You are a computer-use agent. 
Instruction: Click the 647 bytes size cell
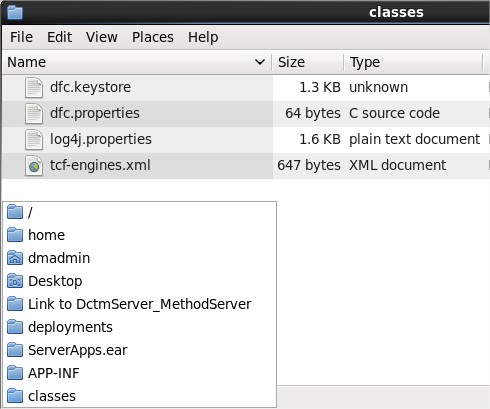[x=309, y=165]
